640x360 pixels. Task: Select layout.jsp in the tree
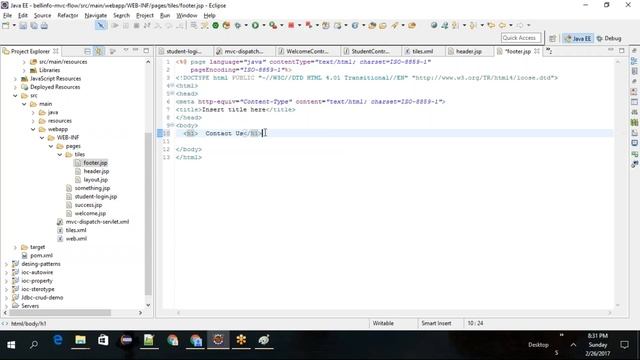(96, 180)
